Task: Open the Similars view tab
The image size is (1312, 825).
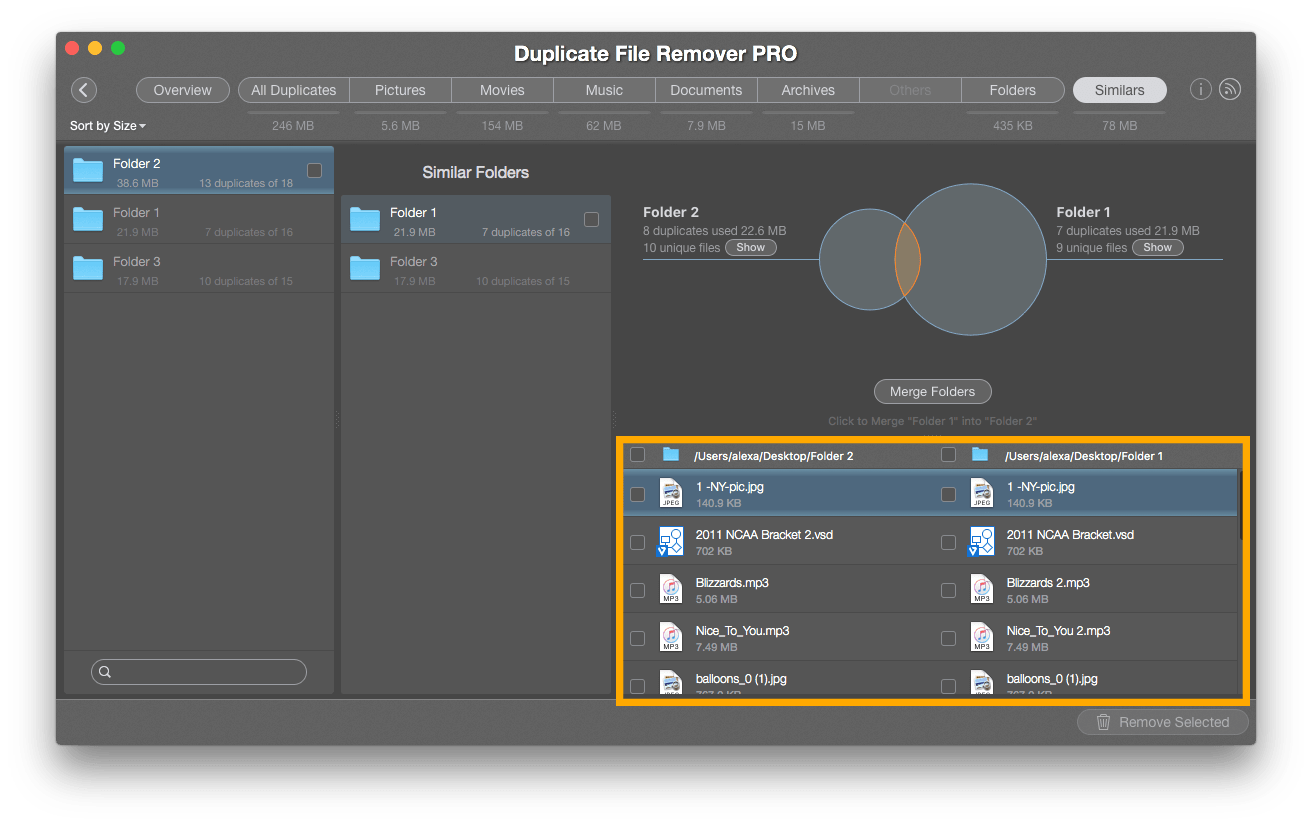Action: (1119, 89)
